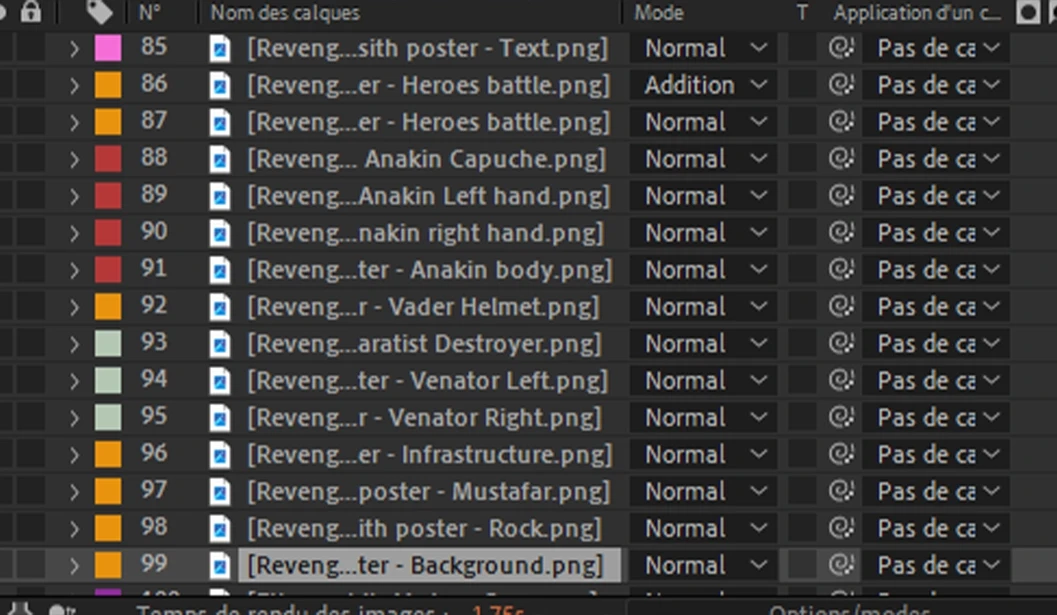1057x615 pixels.
Task: Toggle lock box for layer 96
Action: 31,455
